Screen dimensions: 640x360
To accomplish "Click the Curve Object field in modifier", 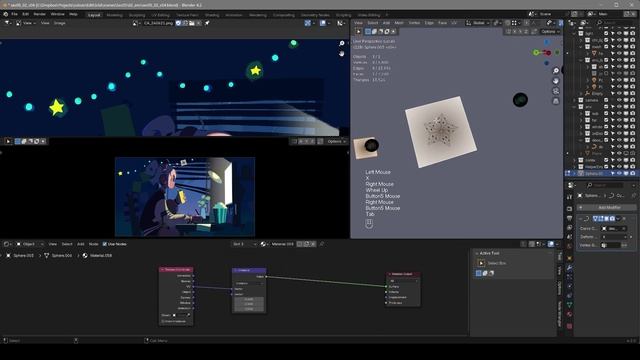I will point(613,229).
